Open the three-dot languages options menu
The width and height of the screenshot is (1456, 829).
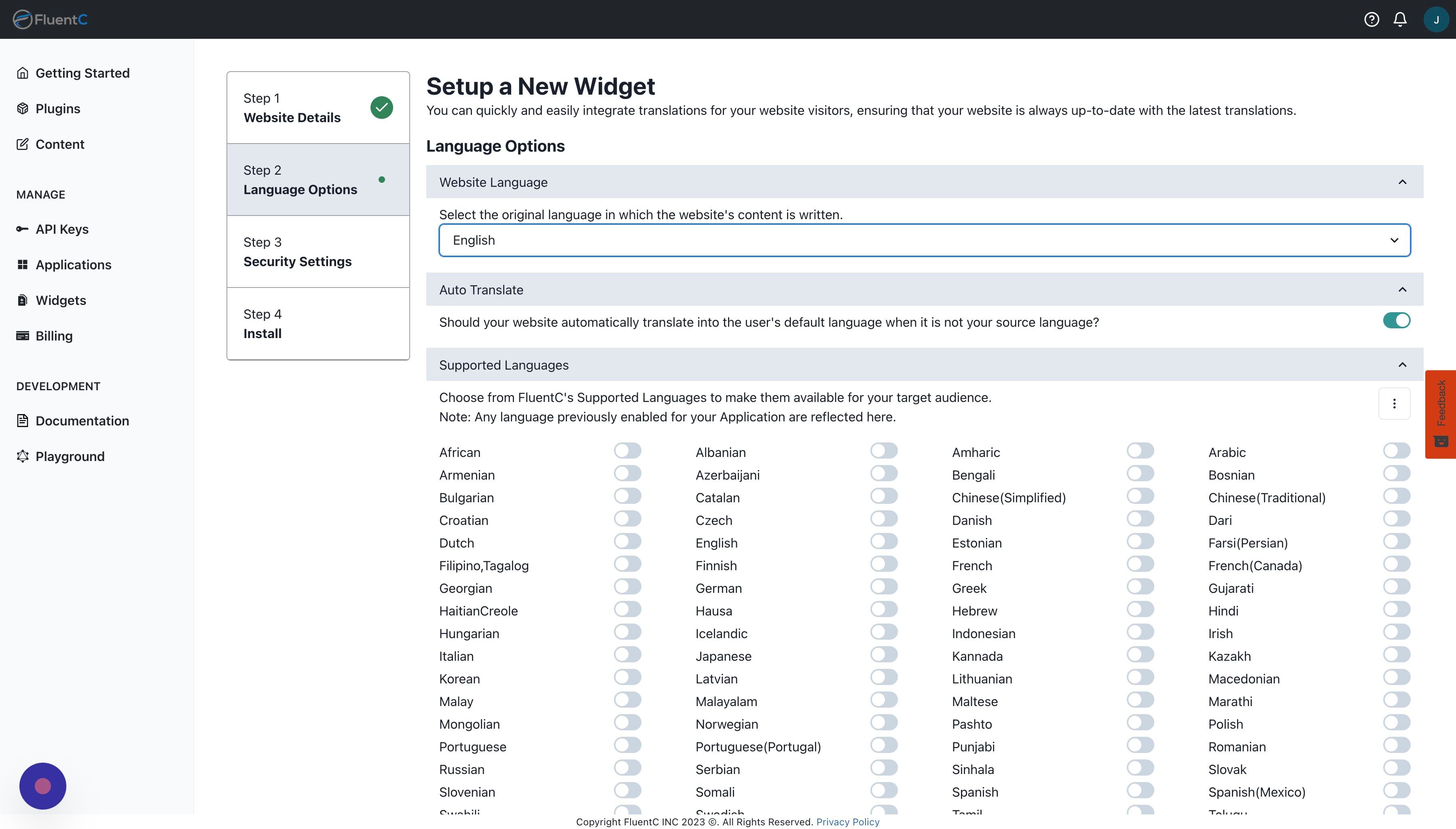pyautogui.click(x=1394, y=404)
